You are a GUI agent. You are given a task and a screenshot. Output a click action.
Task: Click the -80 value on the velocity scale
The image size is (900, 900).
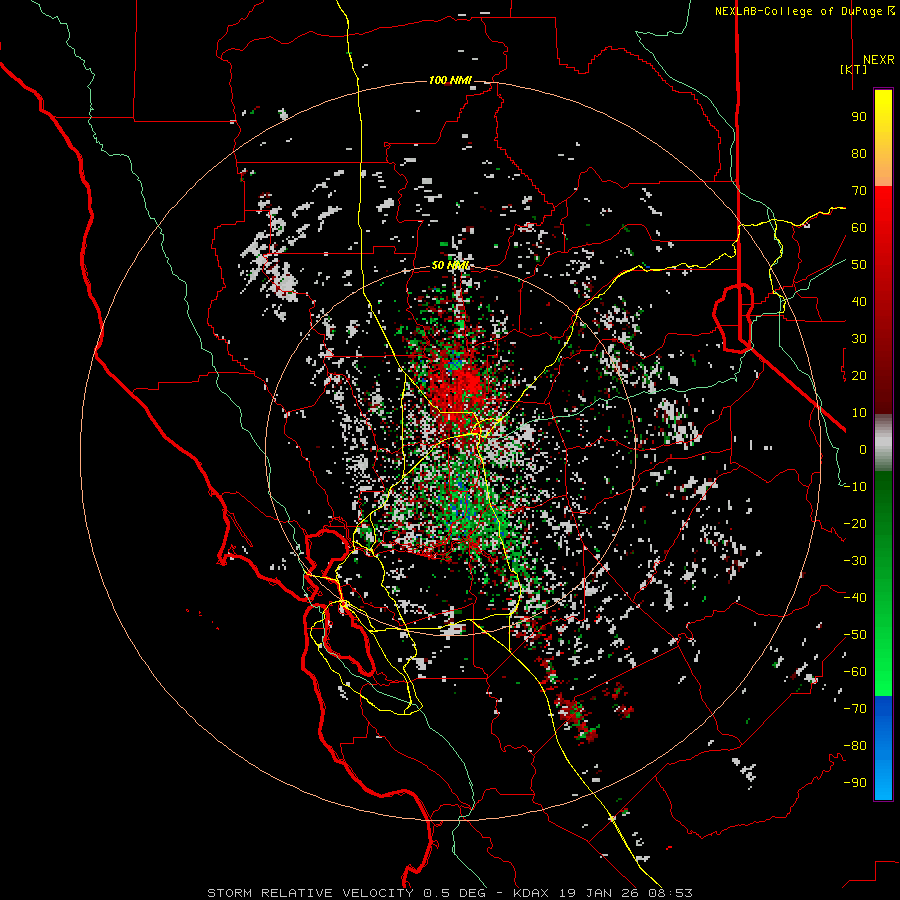(x=855, y=746)
